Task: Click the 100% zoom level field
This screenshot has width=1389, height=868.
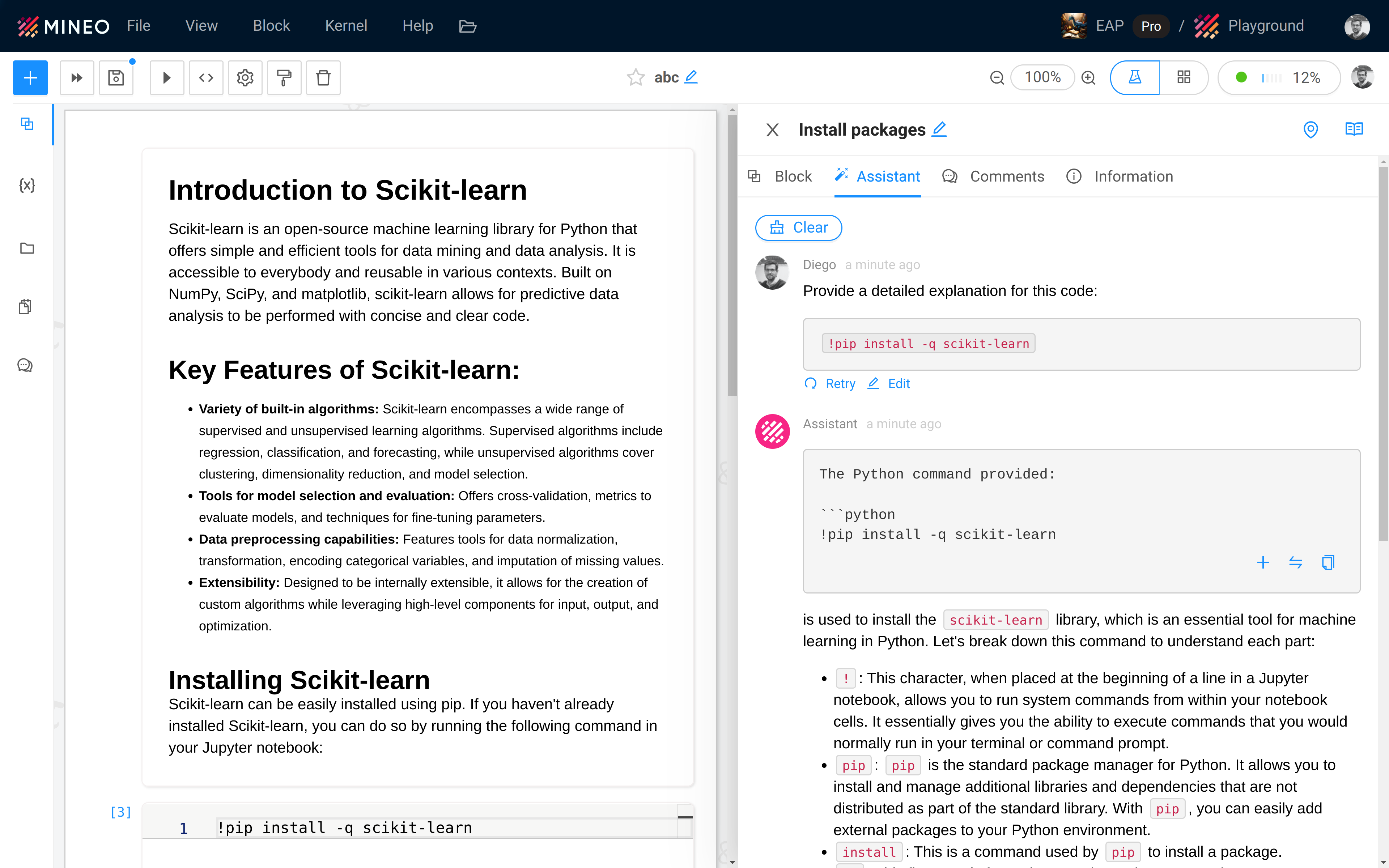Action: point(1042,77)
